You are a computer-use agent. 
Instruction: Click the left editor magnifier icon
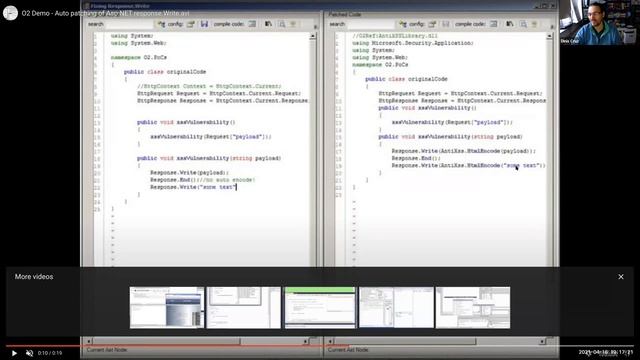[282, 24]
